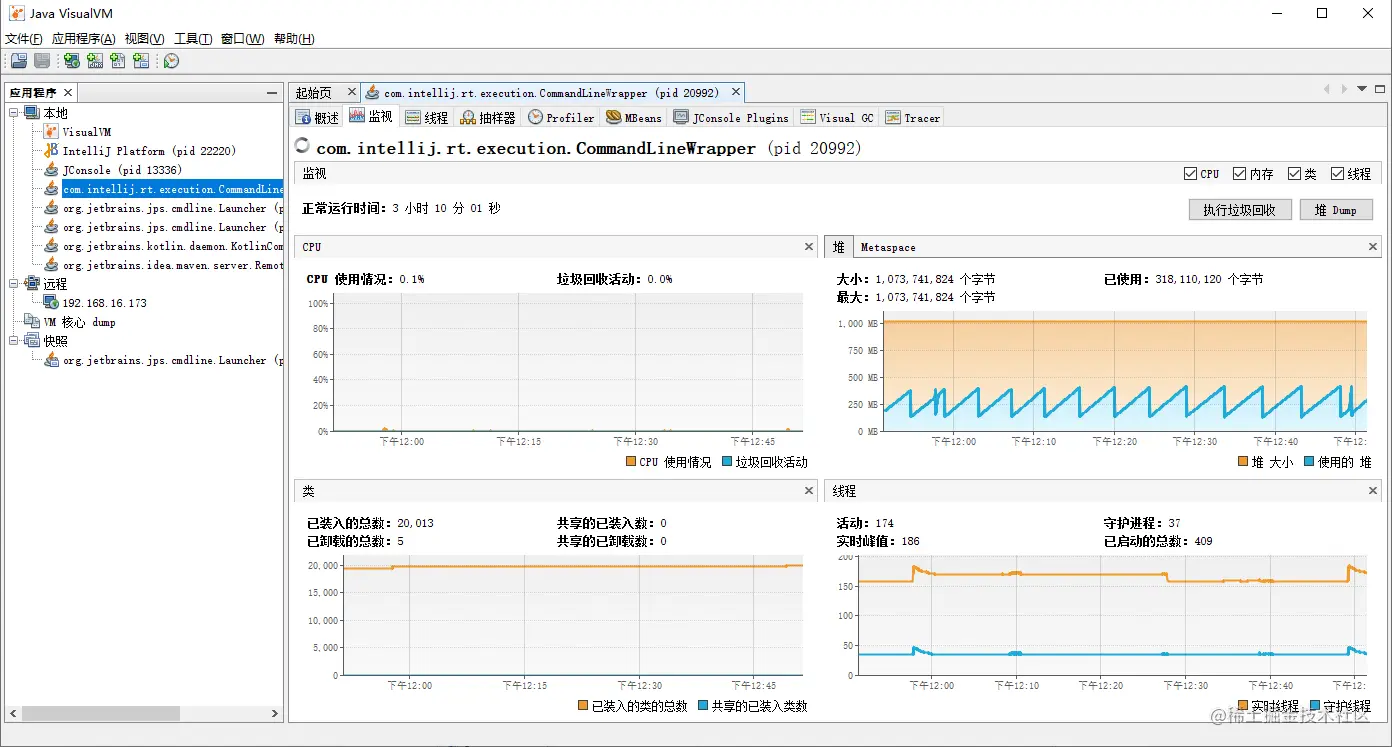Screen dimensions: 1392x747
Task: Select the org.jetbrains.idea.maven.server tree entry
Action: [x=172, y=265]
